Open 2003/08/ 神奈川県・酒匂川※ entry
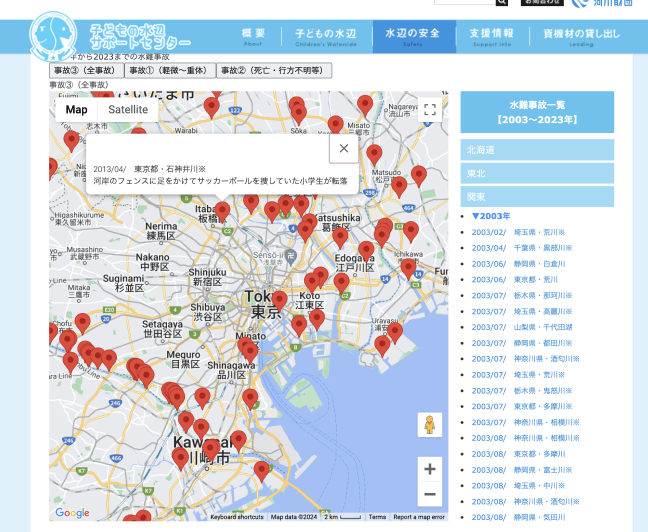 (526, 501)
